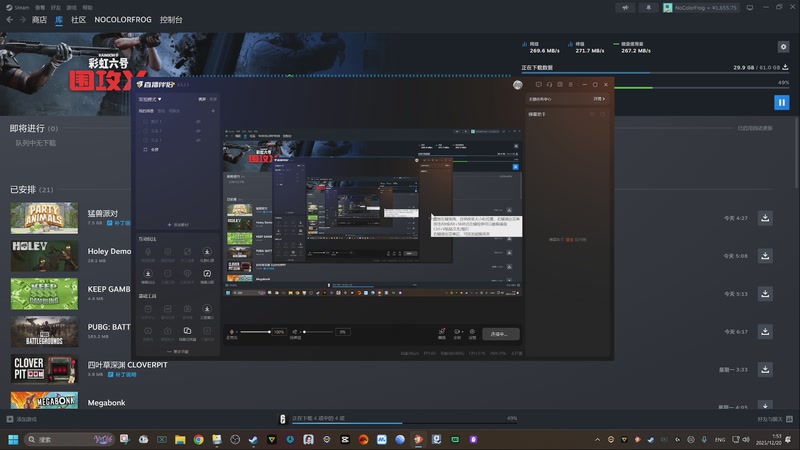The image size is (800, 450).
Task: Click the ENG input language indicator
Action: point(720,439)
